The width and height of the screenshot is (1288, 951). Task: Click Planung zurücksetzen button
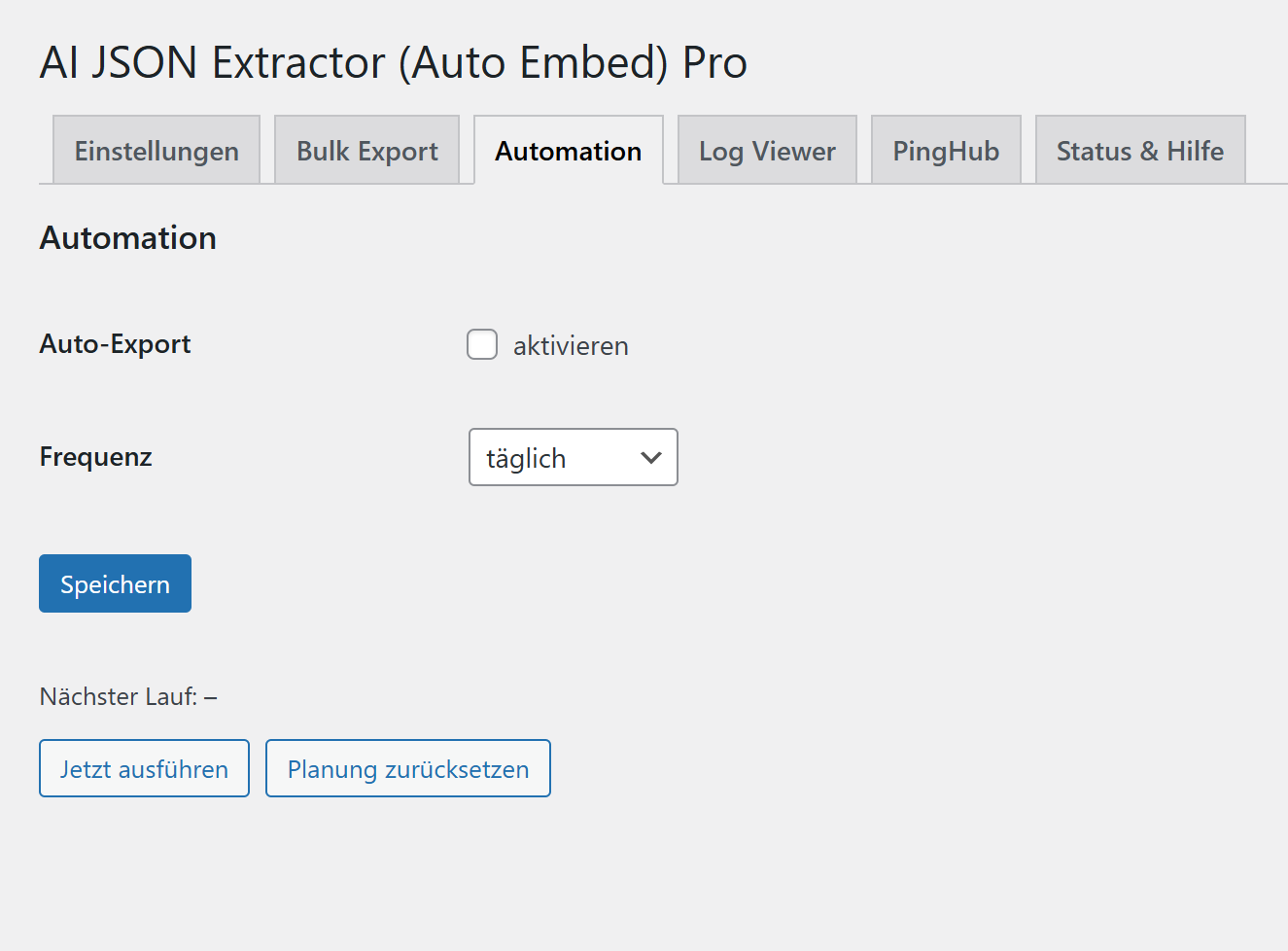pos(407,768)
